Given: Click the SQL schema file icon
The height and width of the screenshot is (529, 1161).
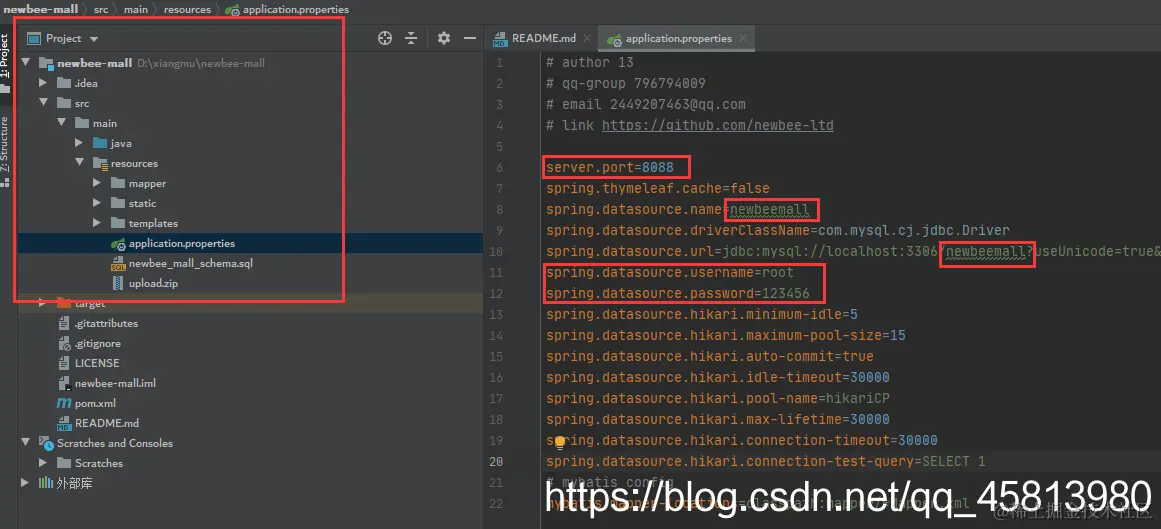Looking at the screenshot, I should (x=118, y=263).
